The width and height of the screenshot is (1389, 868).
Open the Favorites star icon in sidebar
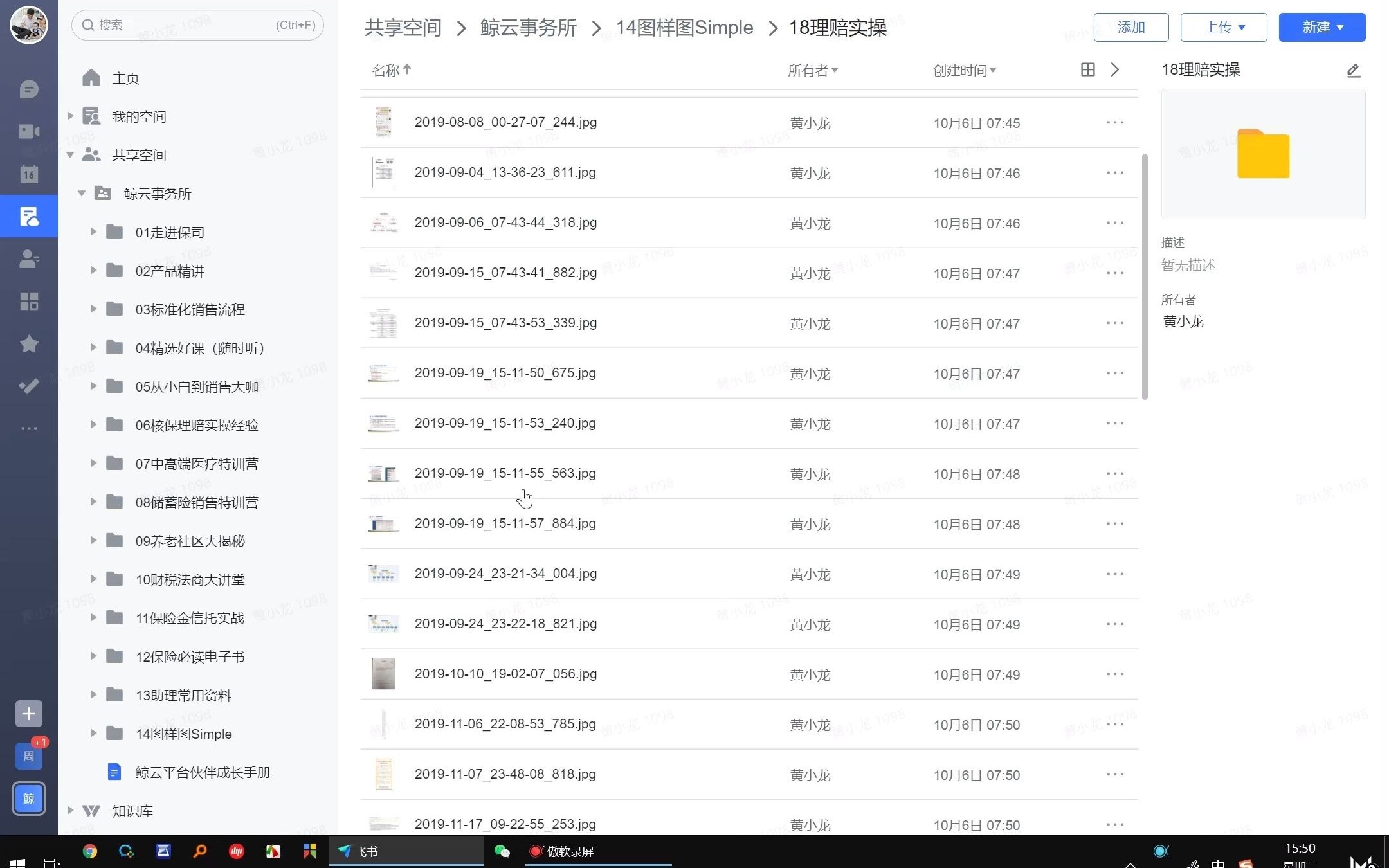point(28,344)
